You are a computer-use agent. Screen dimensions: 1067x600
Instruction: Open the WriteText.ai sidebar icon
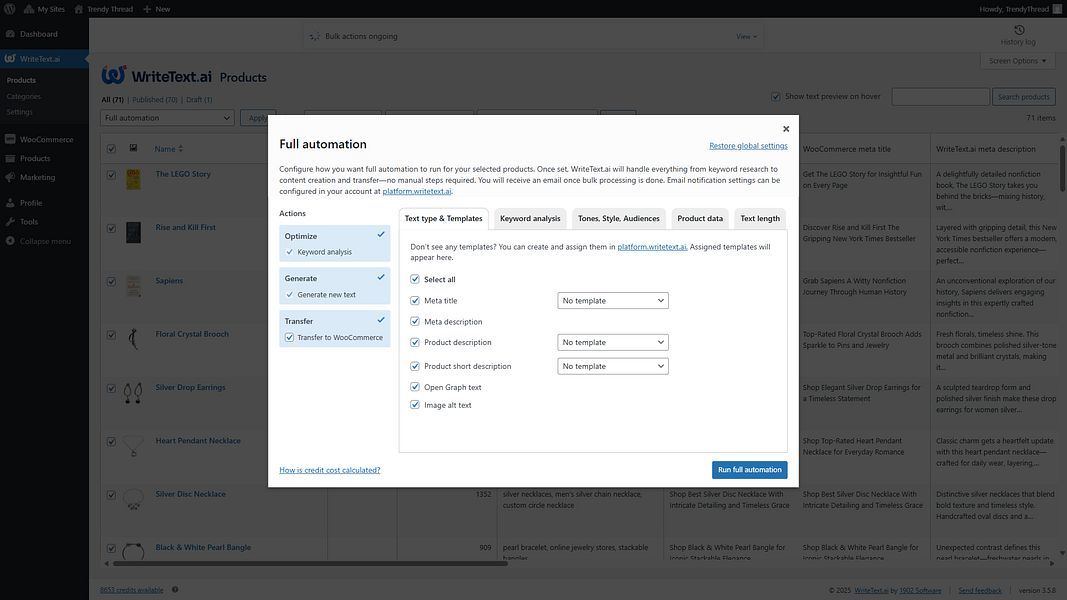click(x=12, y=57)
